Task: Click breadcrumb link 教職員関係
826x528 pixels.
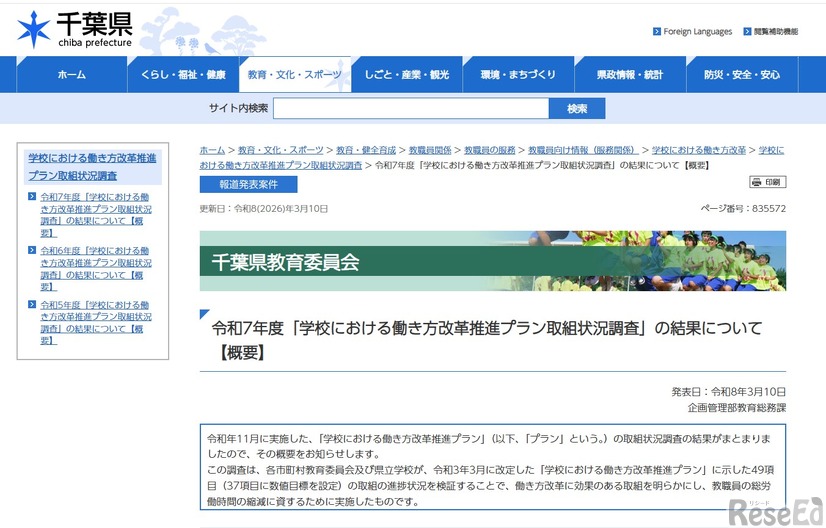Action: coord(430,150)
